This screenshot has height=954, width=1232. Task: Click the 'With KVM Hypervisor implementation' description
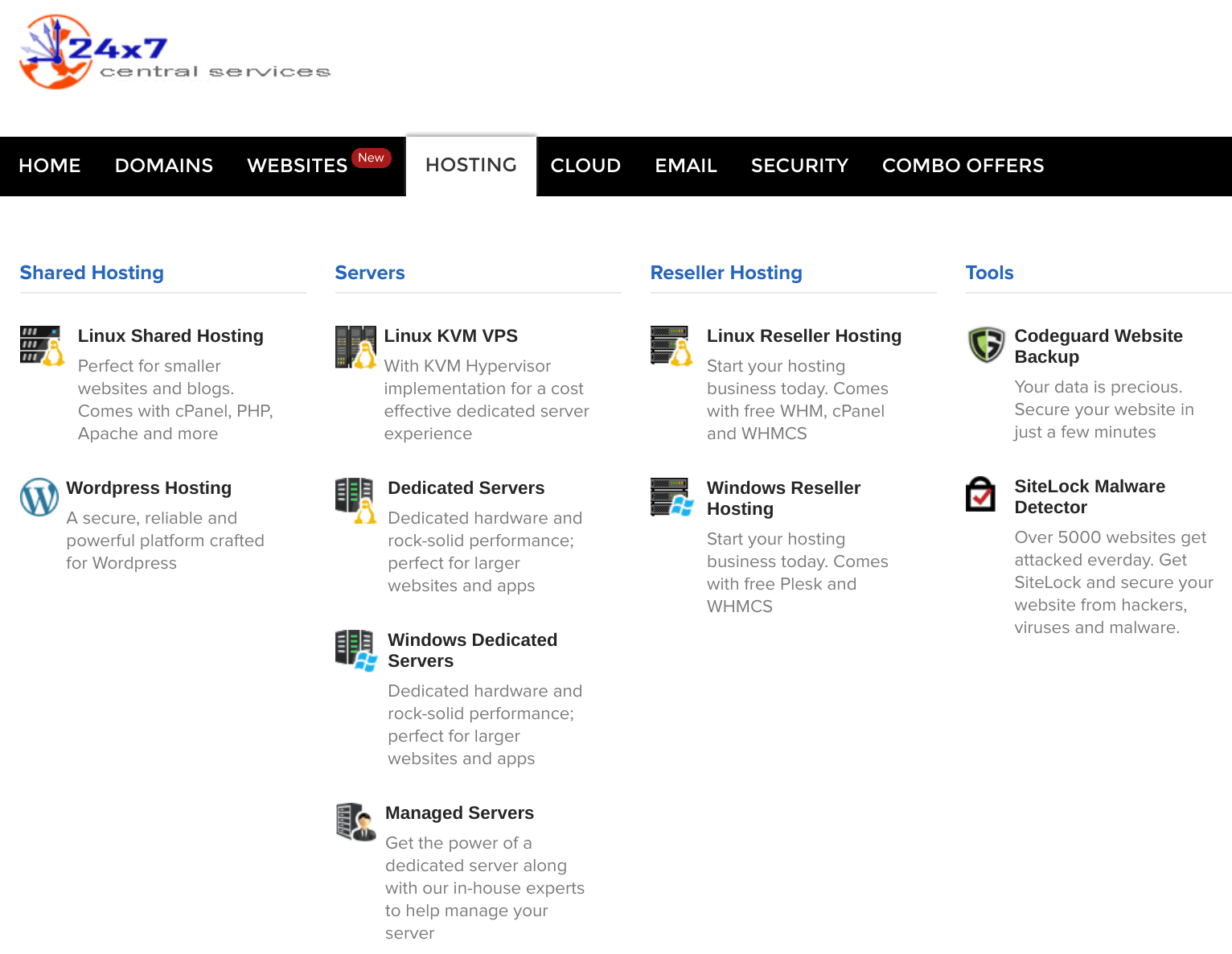pos(487,400)
